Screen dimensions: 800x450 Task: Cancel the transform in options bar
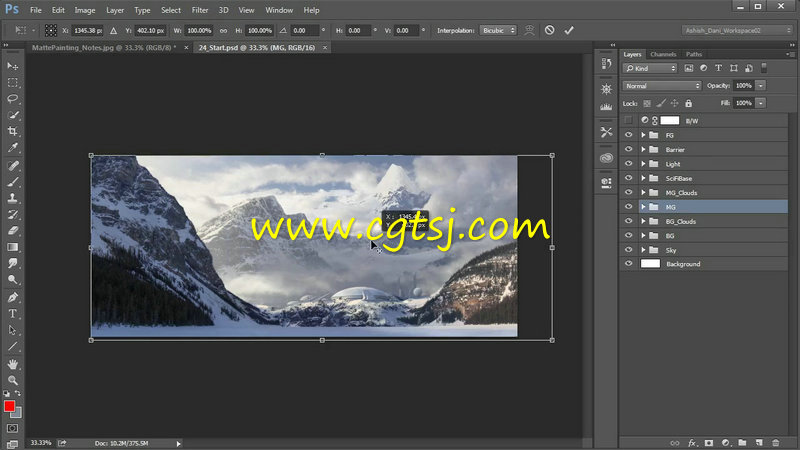tap(549, 30)
